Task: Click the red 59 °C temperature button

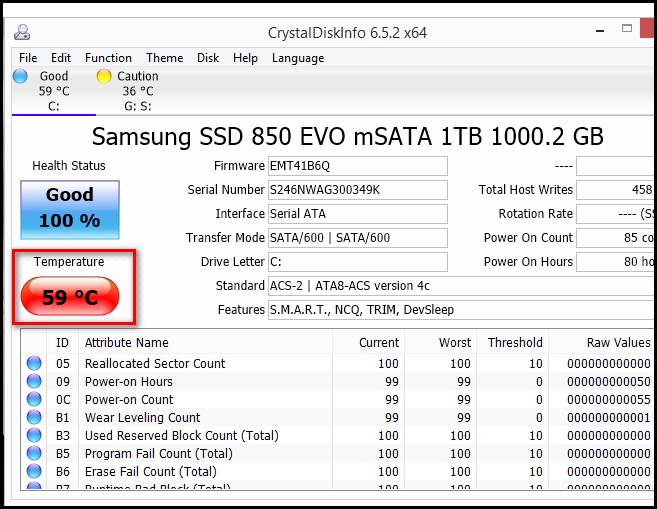Action: point(70,296)
